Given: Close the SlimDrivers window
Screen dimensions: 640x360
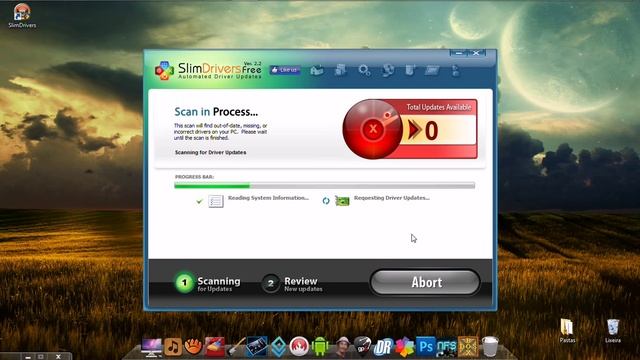Looking at the screenshot, I should click(476, 53).
